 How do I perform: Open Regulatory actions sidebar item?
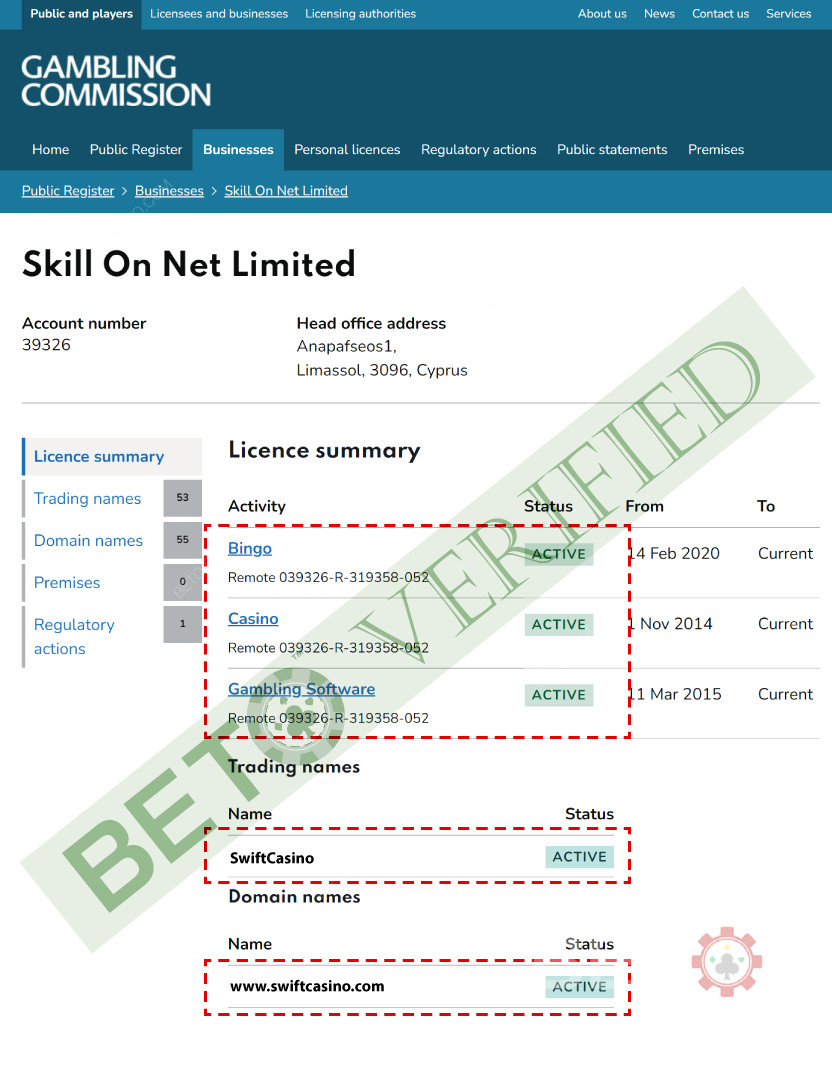[74, 637]
